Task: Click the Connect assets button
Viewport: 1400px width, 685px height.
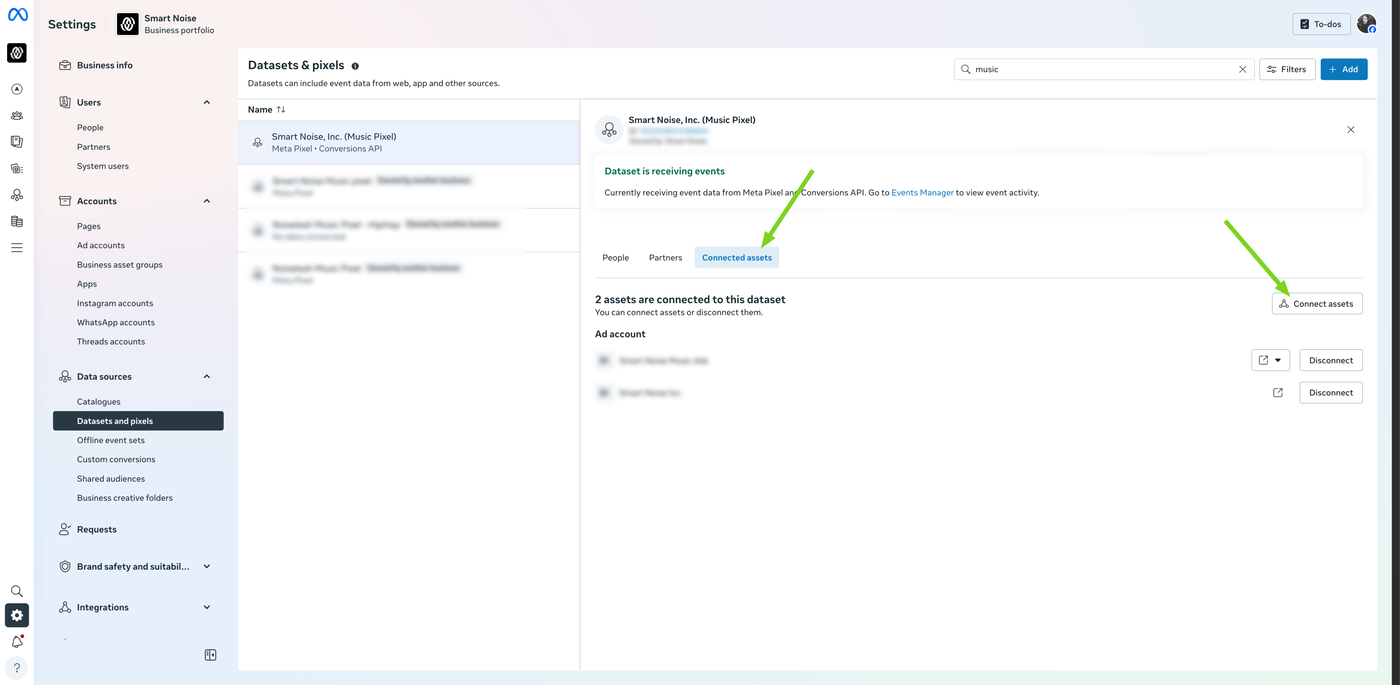Action: coord(1317,304)
